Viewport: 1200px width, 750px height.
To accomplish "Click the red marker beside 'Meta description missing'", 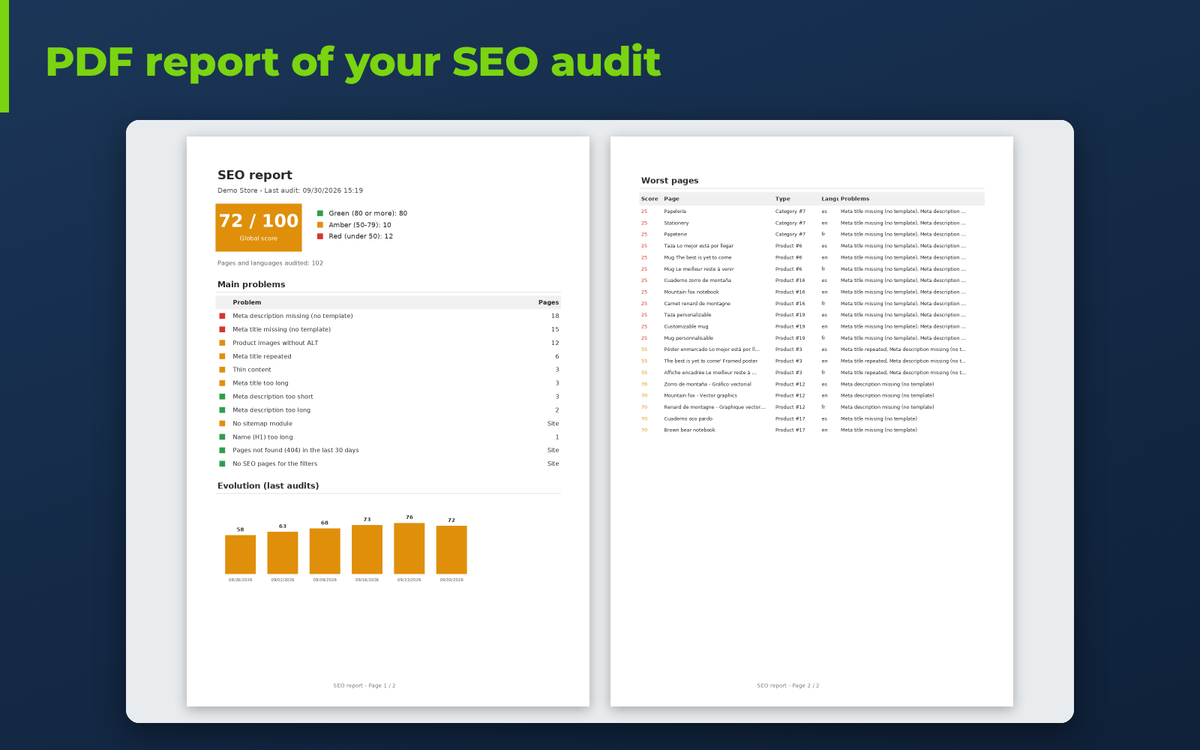I will pos(222,316).
